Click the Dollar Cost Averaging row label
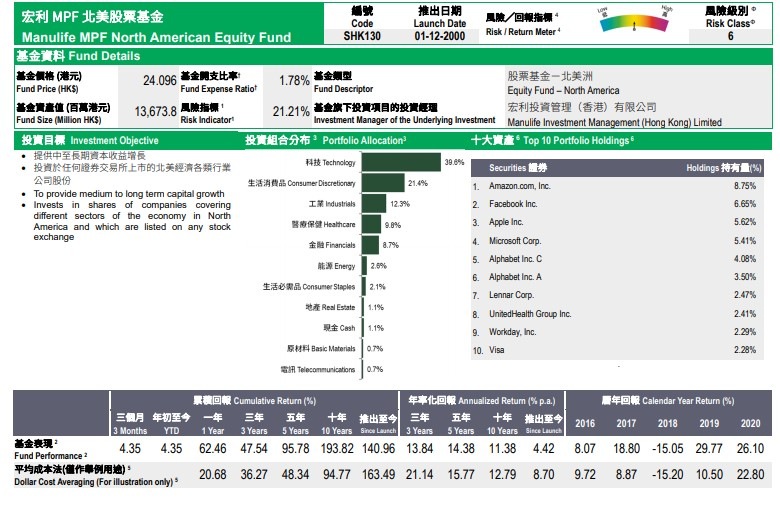Screen dimensions: 780x506 click(x=97, y=476)
